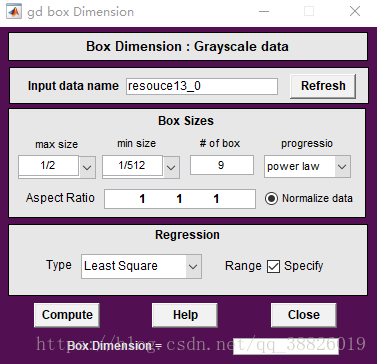
Task: Click the Input data name label
Action: [x=73, y=86]
